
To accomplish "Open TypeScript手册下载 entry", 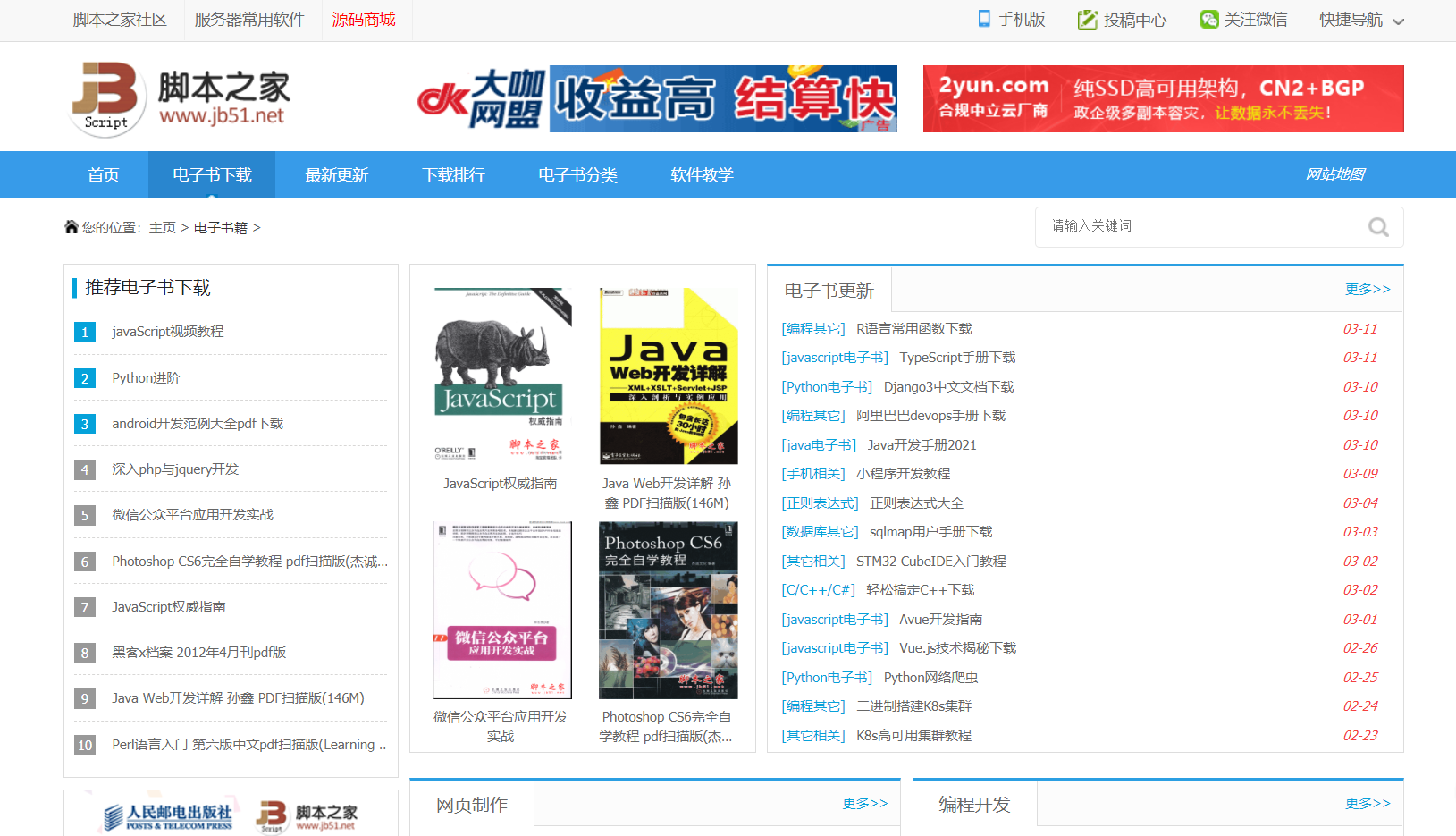I will click(957, 358).
